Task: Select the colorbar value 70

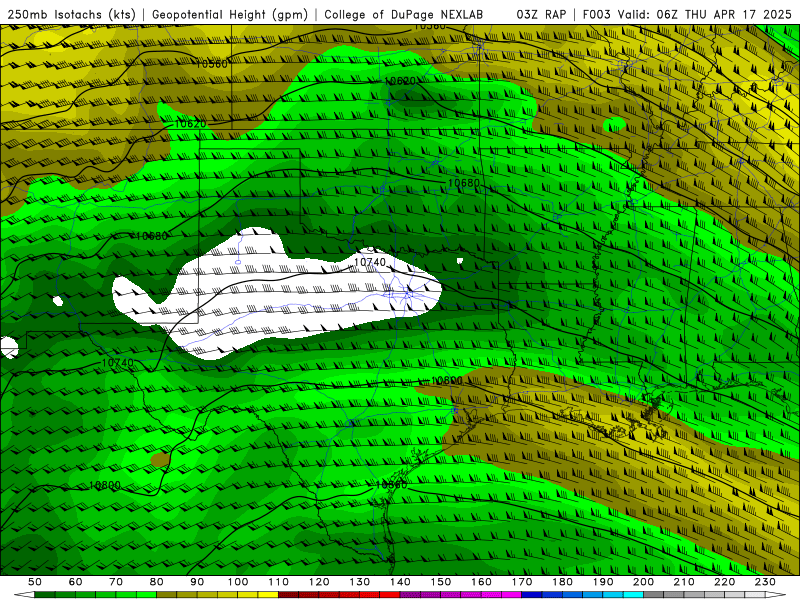Action: pyautogui.click(x=116, y=582)
